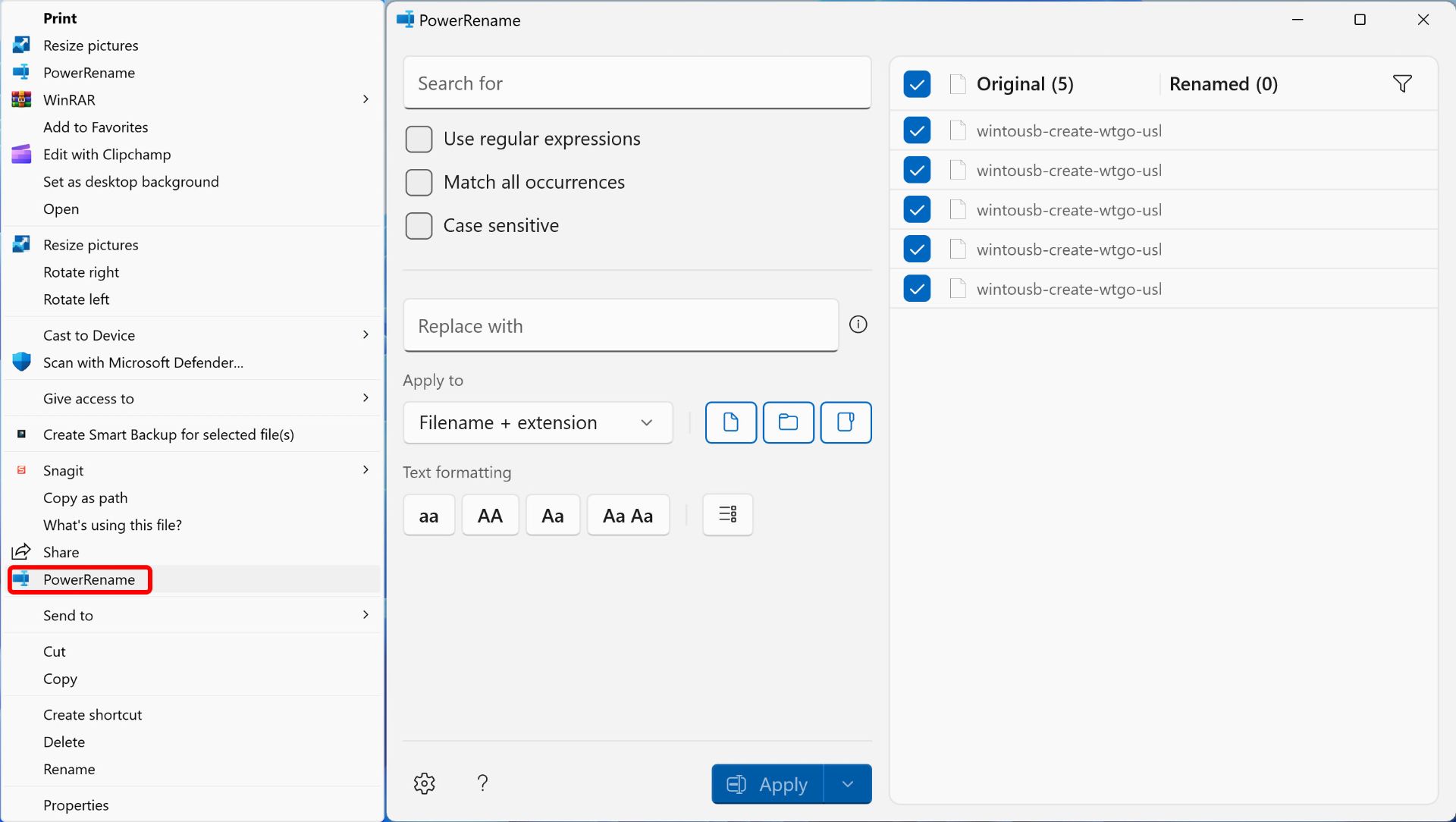This screenshot has height=822, width=1456.
Task: Expand the Apply button dropdown arrow
Action: tap(847, 784)
